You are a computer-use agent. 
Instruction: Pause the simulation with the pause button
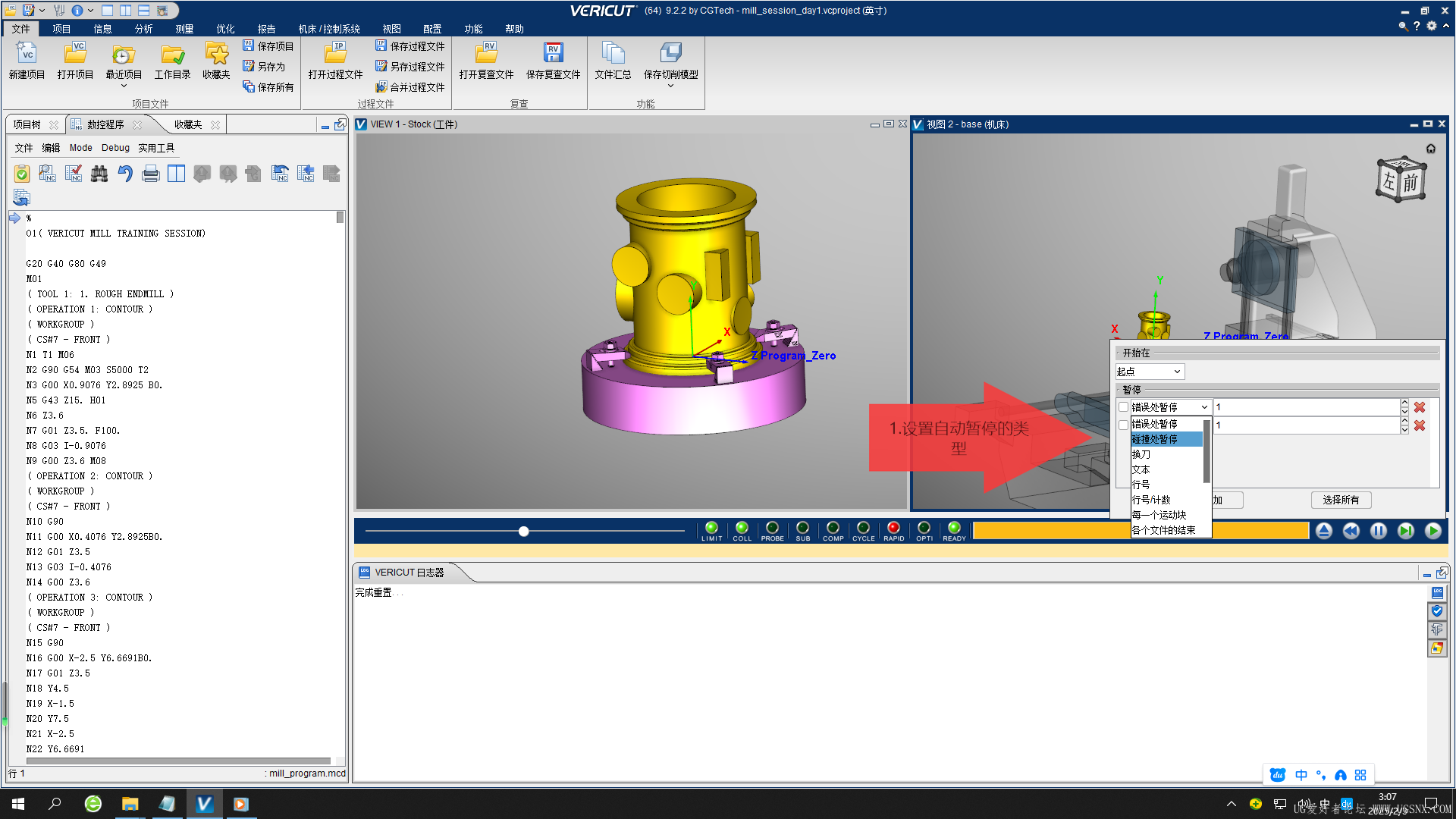coord(1378,531)
